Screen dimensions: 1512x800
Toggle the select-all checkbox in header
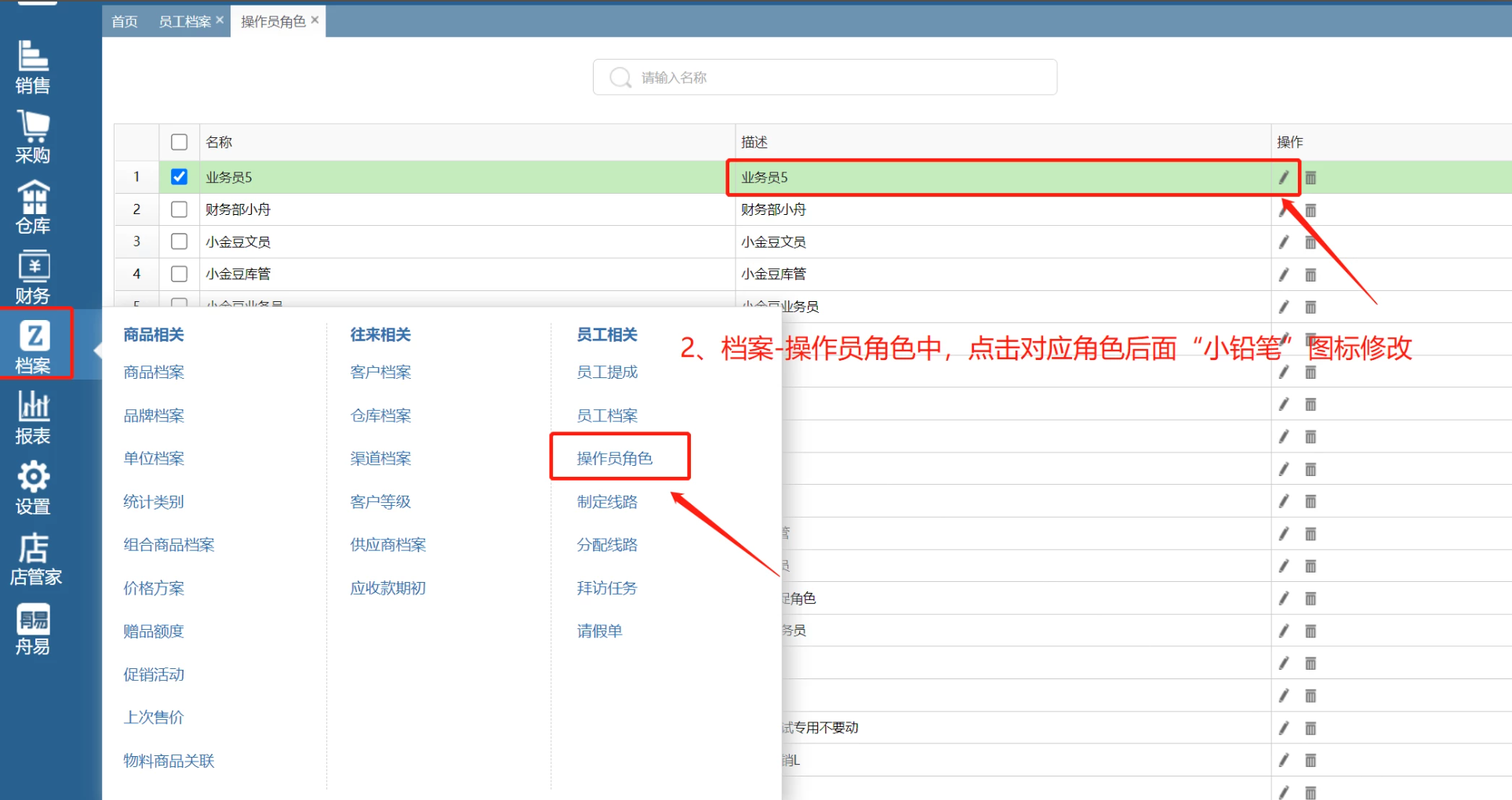(179, 142)
